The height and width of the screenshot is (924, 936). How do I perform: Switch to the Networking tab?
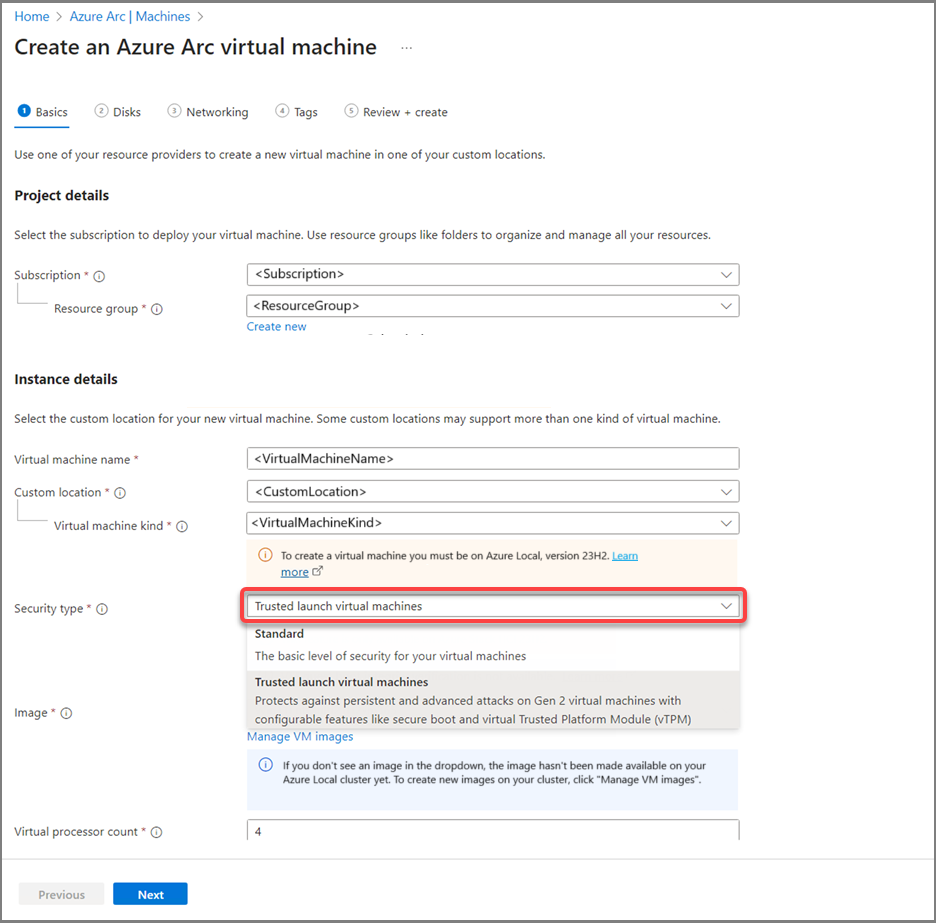208,112
